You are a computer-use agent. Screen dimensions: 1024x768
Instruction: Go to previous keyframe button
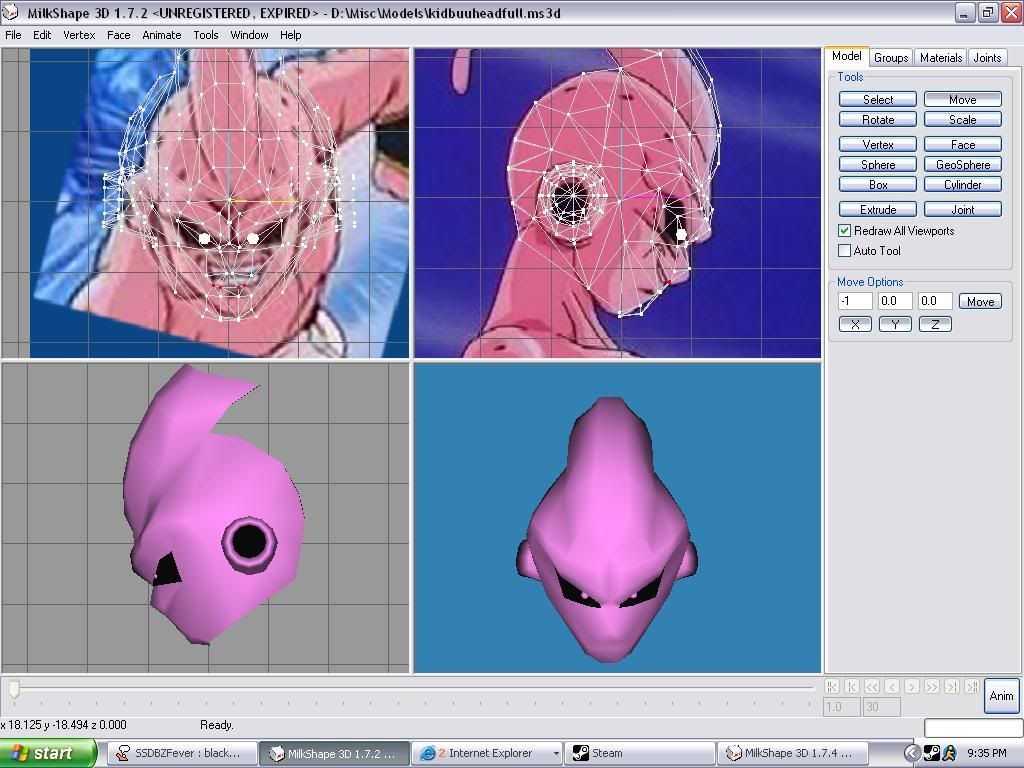[852, 686]
